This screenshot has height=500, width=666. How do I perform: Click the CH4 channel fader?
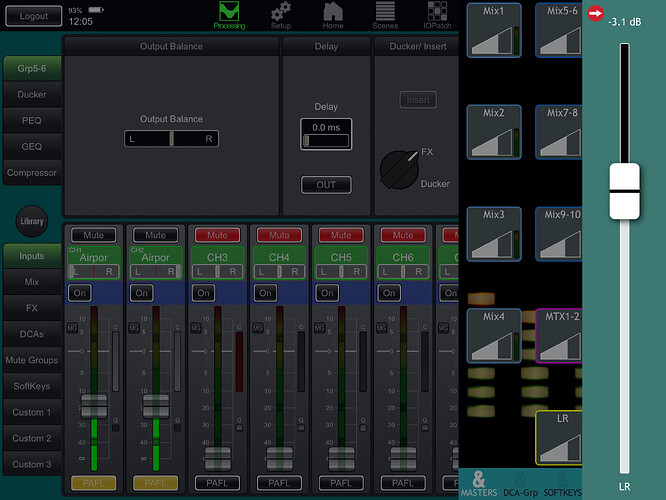[279, 459]
